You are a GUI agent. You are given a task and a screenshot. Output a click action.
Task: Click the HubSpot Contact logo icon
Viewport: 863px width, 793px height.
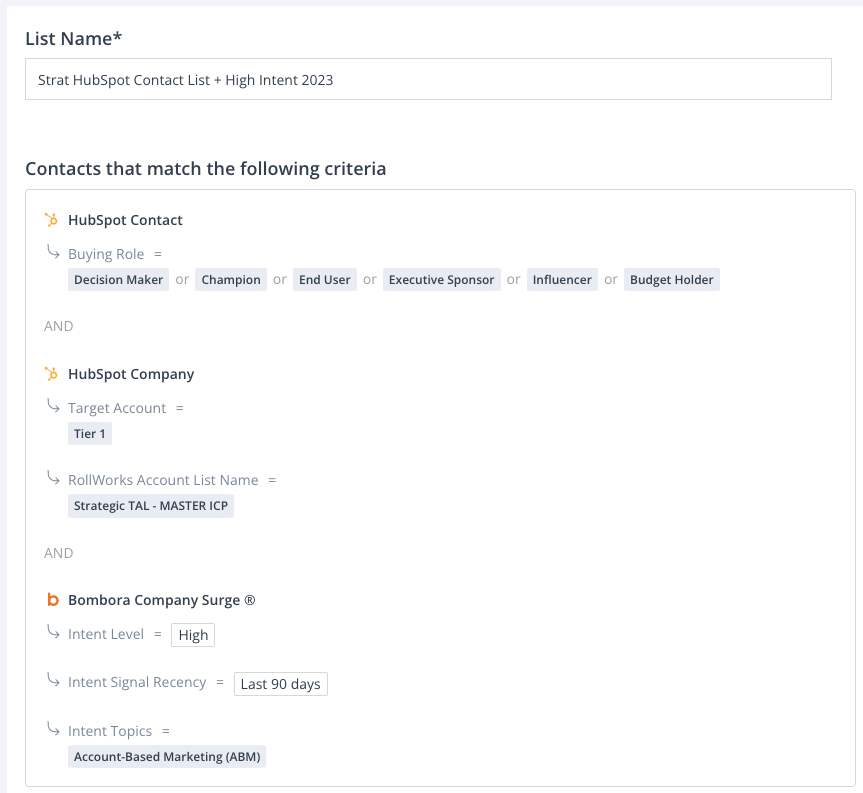point(52,220)
